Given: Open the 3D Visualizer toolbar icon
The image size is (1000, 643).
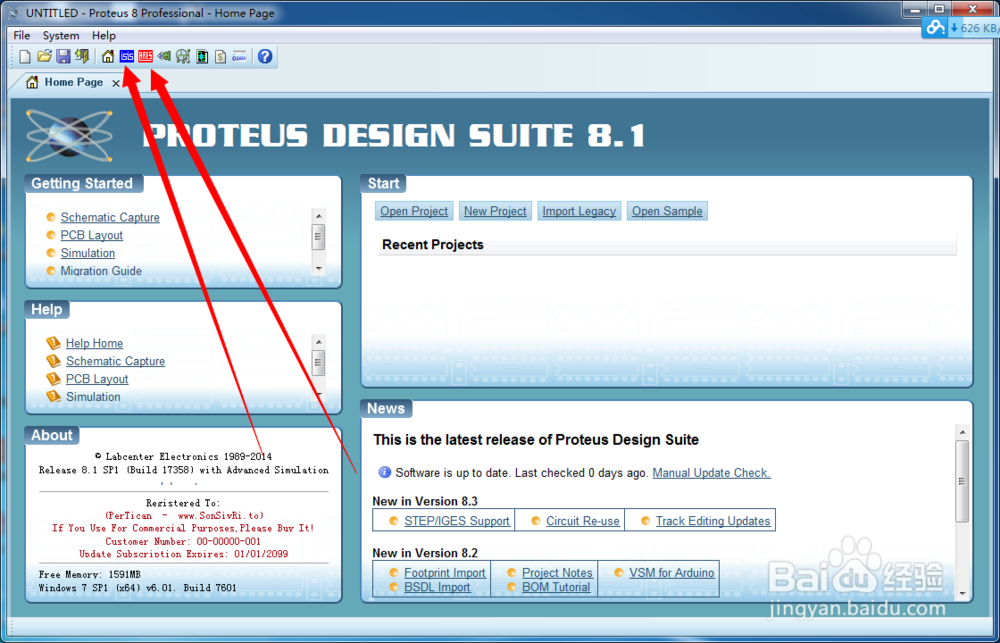Looking at the screenshot, I should (165, 57).
